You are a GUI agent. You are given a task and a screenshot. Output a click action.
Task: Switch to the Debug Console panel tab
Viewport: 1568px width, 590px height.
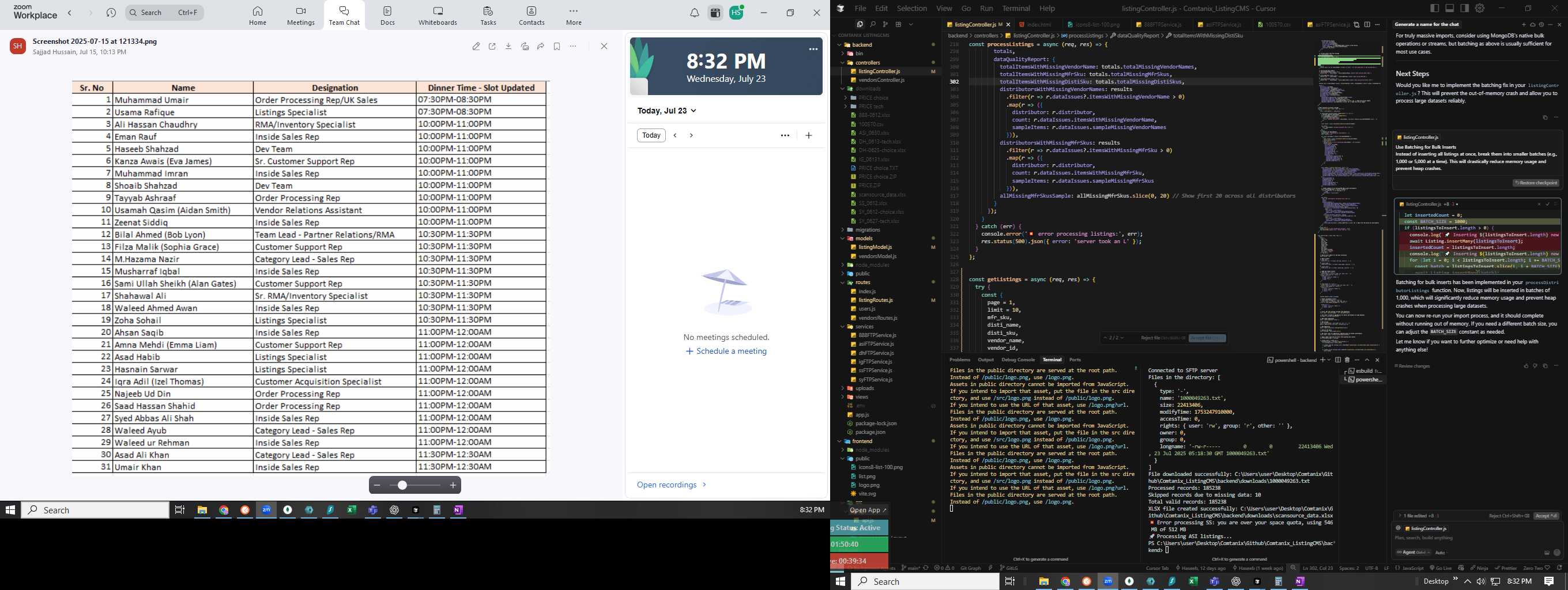(x=1017, y=360)
